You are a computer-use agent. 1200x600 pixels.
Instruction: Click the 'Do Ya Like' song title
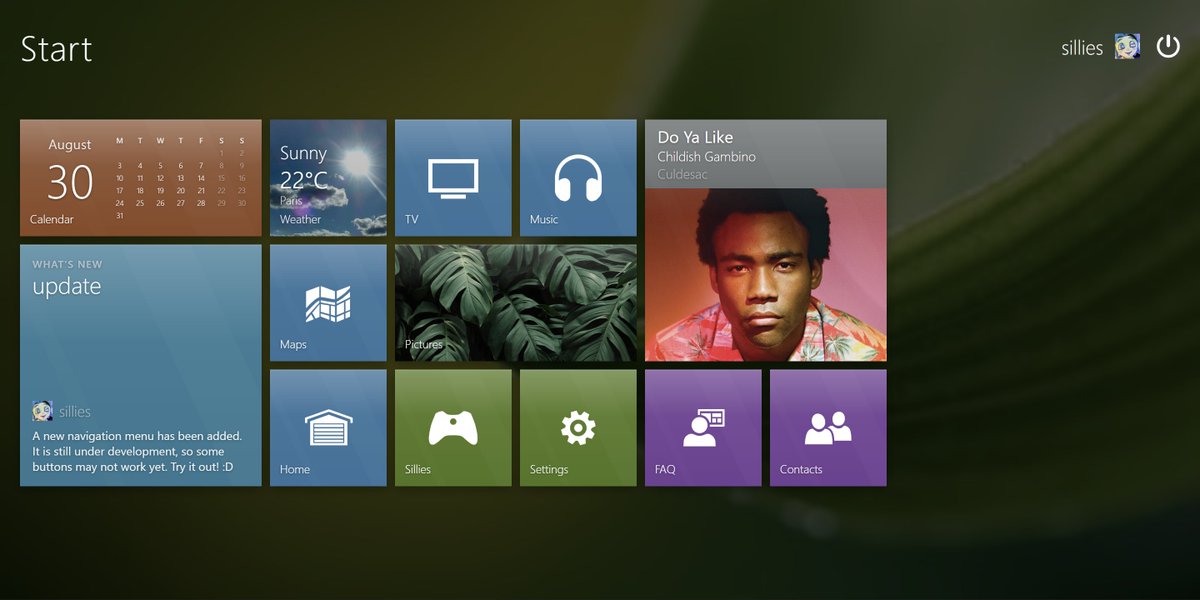point(695,138)
